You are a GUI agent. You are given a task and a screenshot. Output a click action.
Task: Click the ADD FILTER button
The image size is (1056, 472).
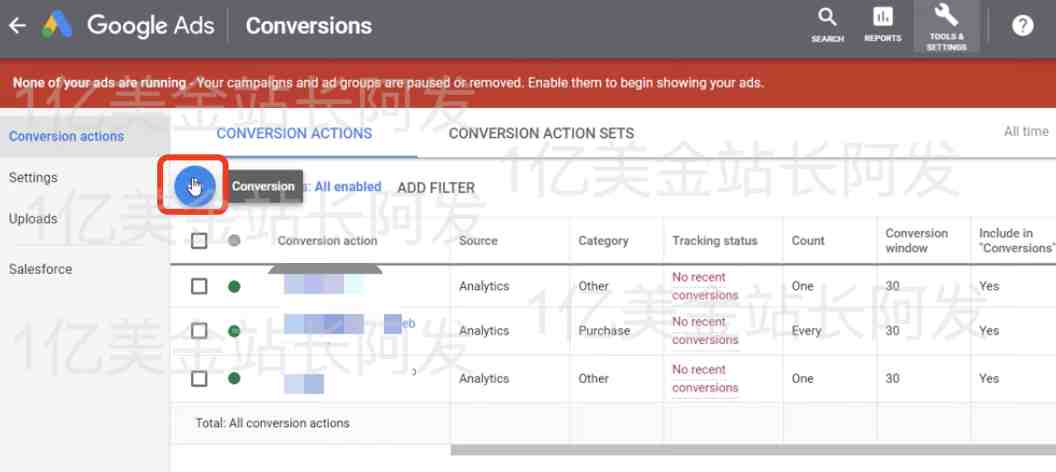pyautogui.click(x=436, y=188)
